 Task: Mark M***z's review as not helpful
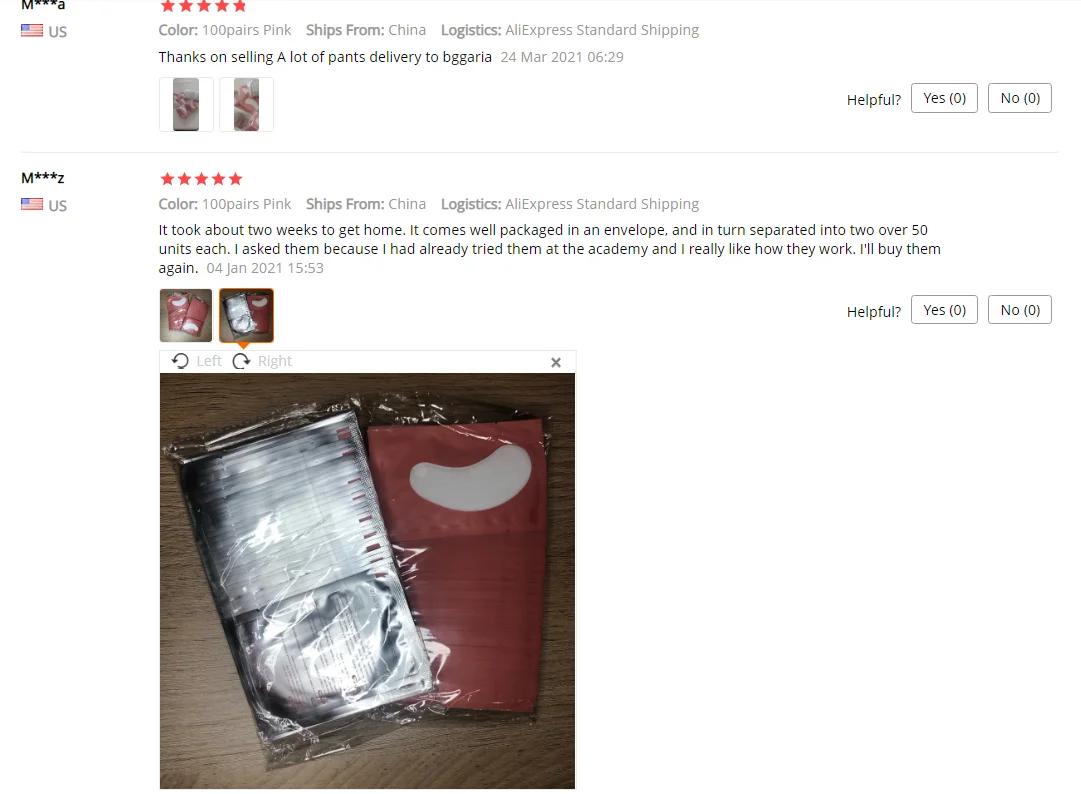coord(1020,309)
